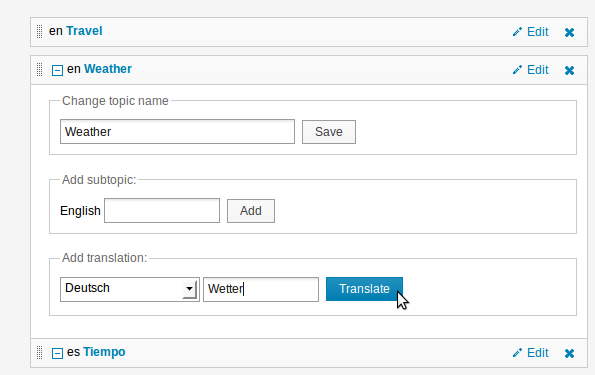Click the Translate button
595x375 pixels.
point(364,289)
